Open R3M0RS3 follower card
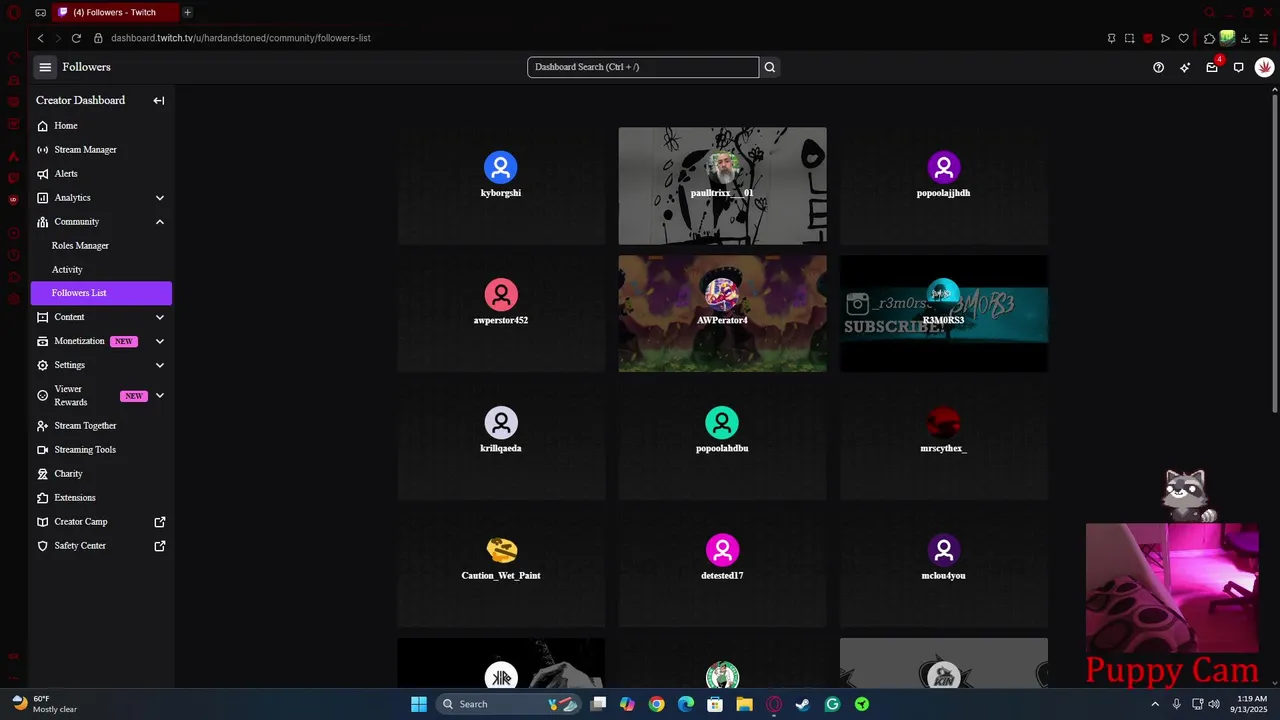Image resolution: width=1280 pixels, height=720 pixels. pyautogui.click(x=943, y=313)
